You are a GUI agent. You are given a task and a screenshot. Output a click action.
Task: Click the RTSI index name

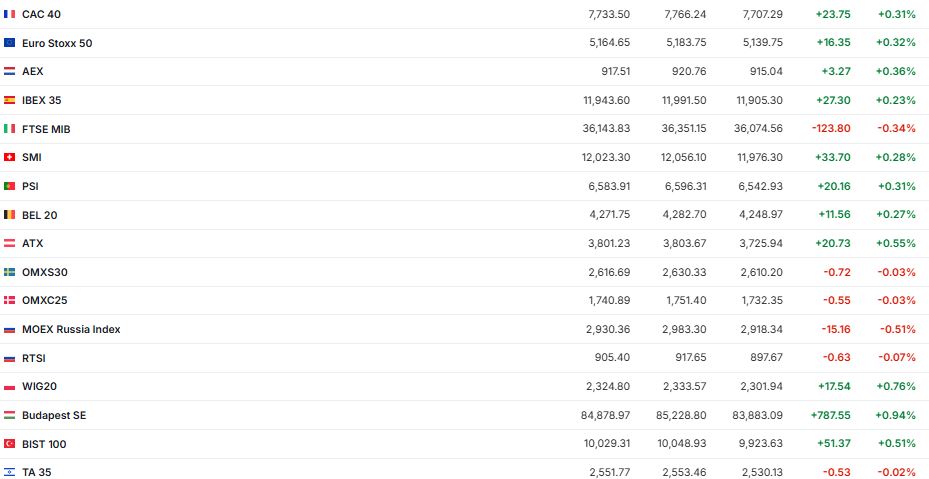34,358
